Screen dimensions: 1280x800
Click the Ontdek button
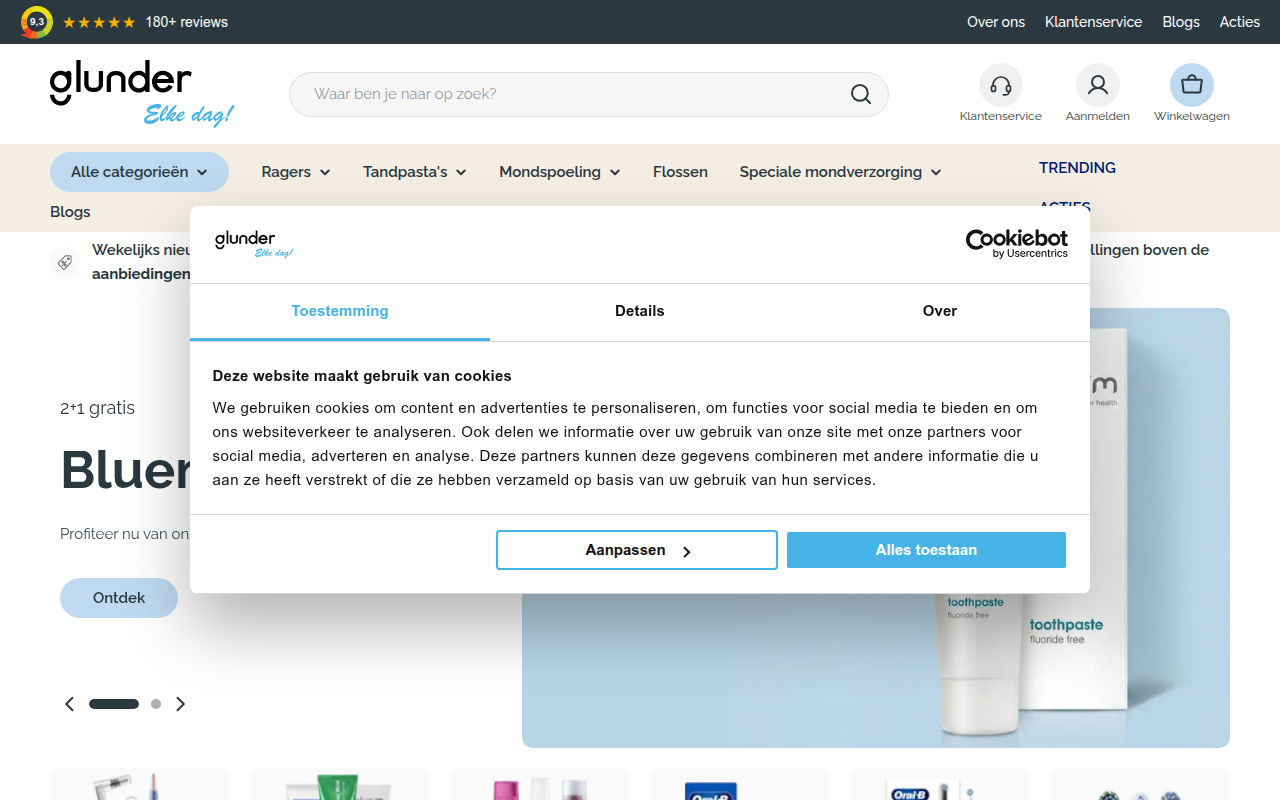(x=119, y=598)
